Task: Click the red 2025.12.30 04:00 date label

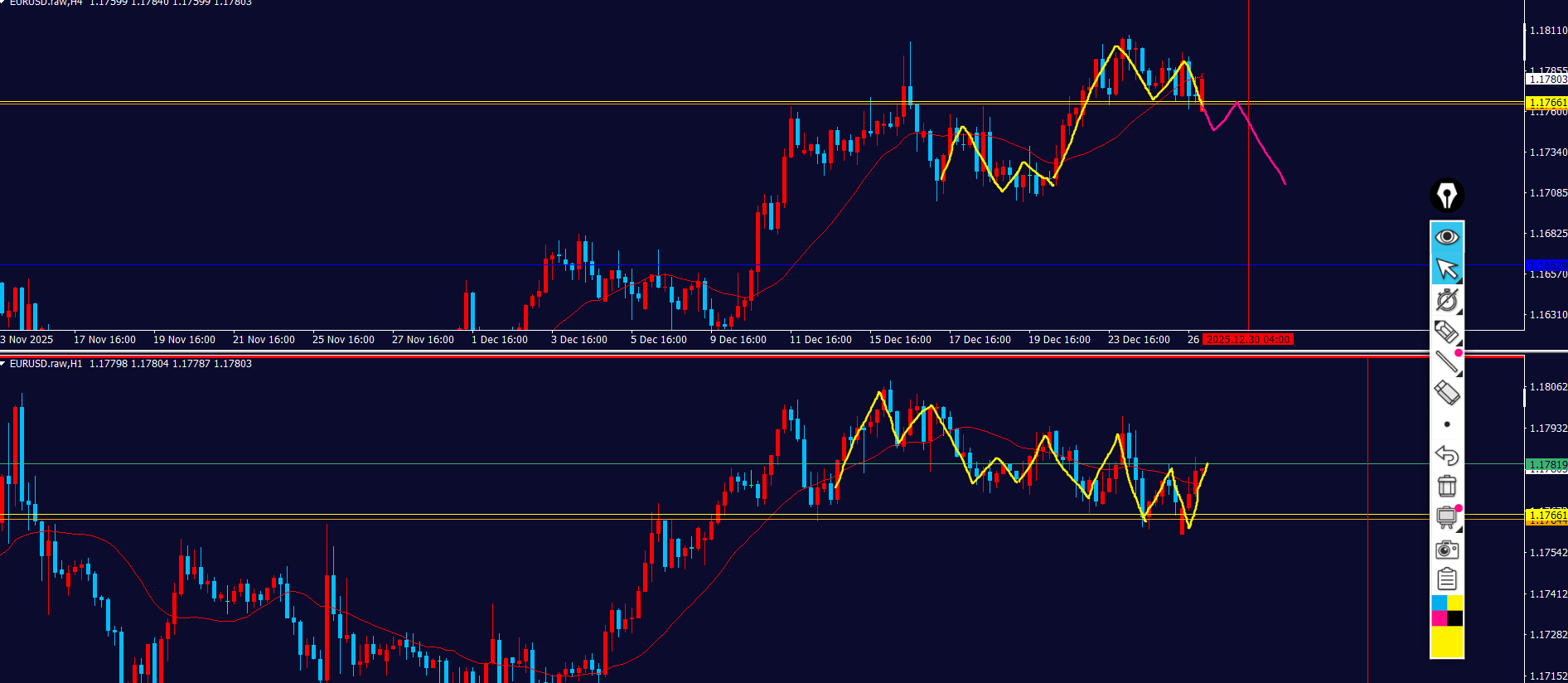Action: coord(1248,340)
